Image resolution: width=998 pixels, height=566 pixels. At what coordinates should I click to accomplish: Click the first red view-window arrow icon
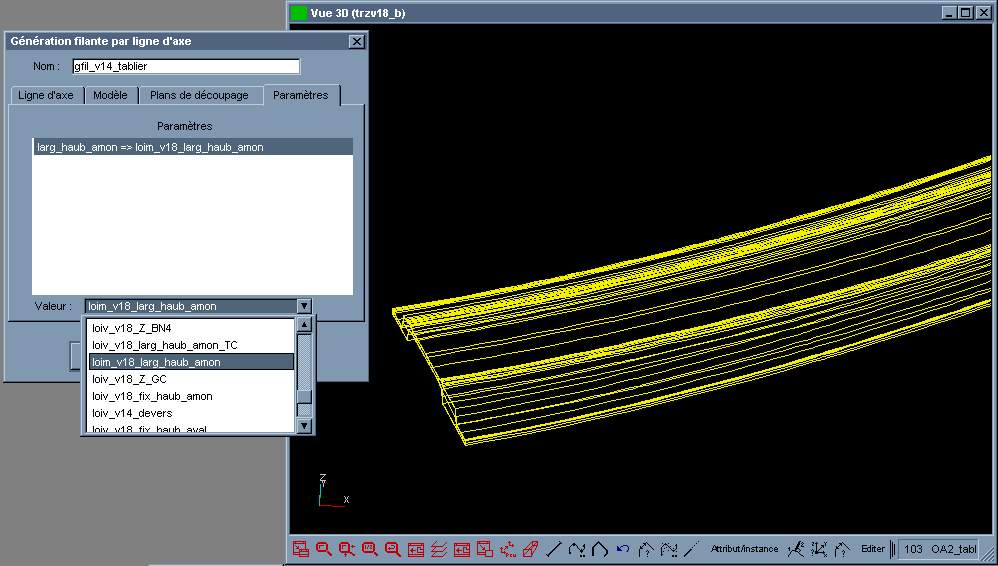[x=416, y=549]
